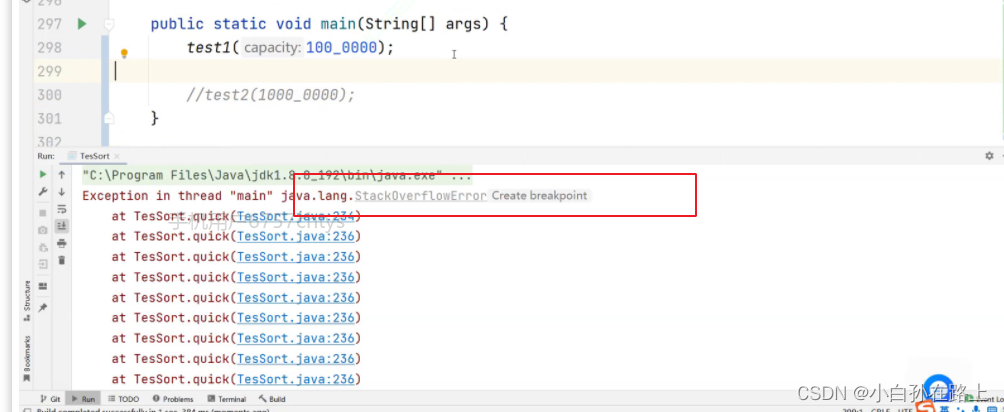Click the 'Exception in thread "main"' text

tap(179, 195)
